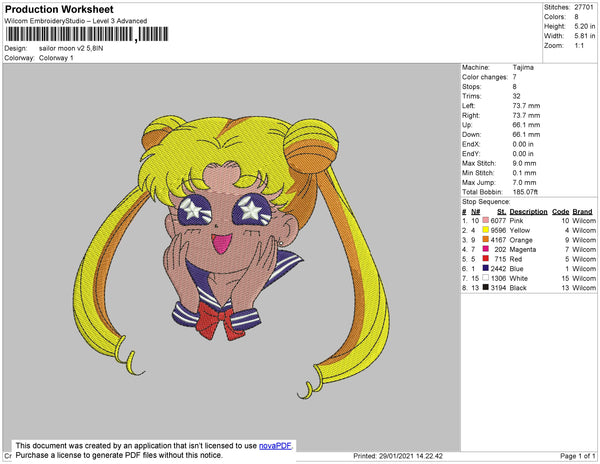Click the Total Bobbin value 185.07ft

(525, 192)
